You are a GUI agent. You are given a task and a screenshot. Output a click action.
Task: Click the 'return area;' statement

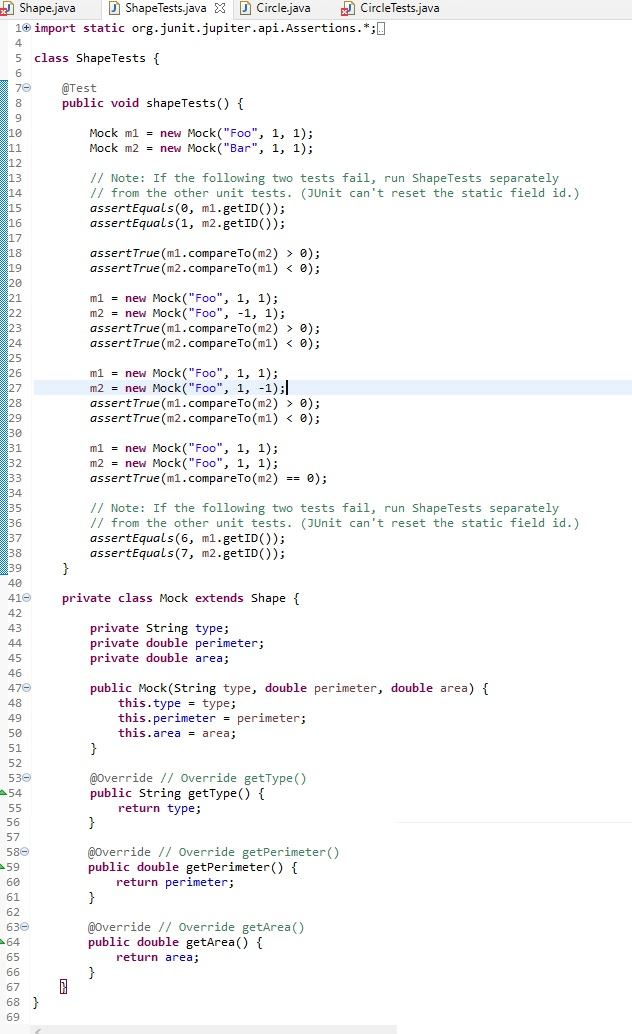157,958
